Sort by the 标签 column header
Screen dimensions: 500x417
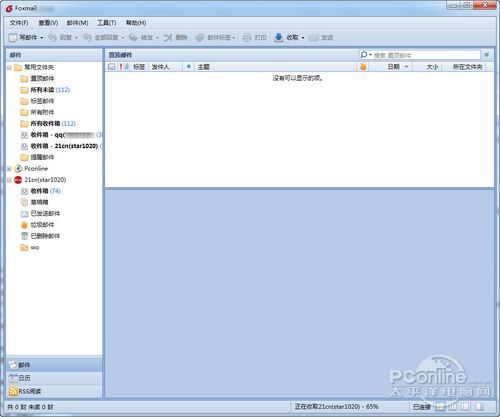[x=139, y=67]
